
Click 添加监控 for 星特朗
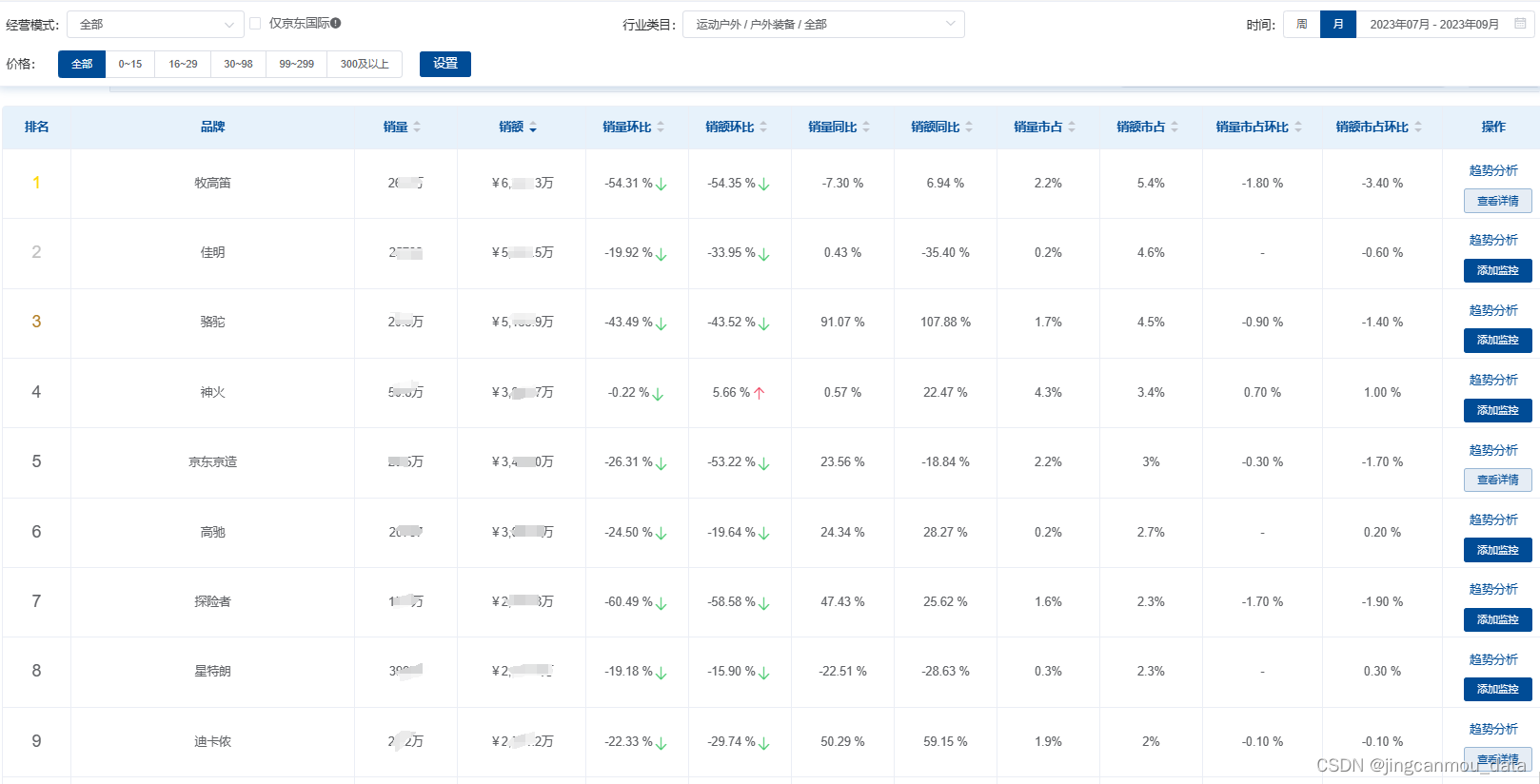(x=1498, y=689)
